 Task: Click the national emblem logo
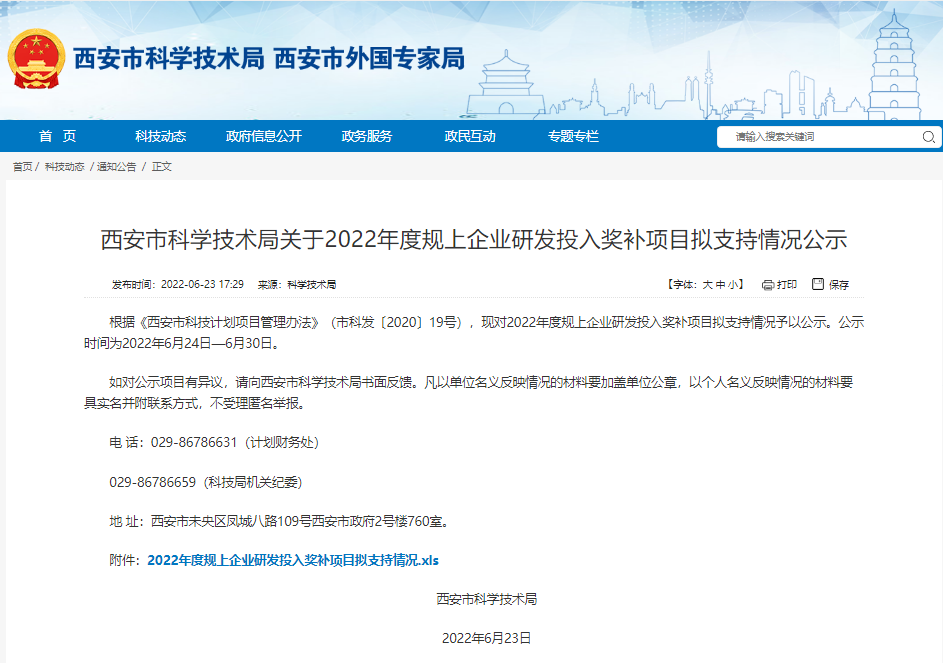(36, 55)
